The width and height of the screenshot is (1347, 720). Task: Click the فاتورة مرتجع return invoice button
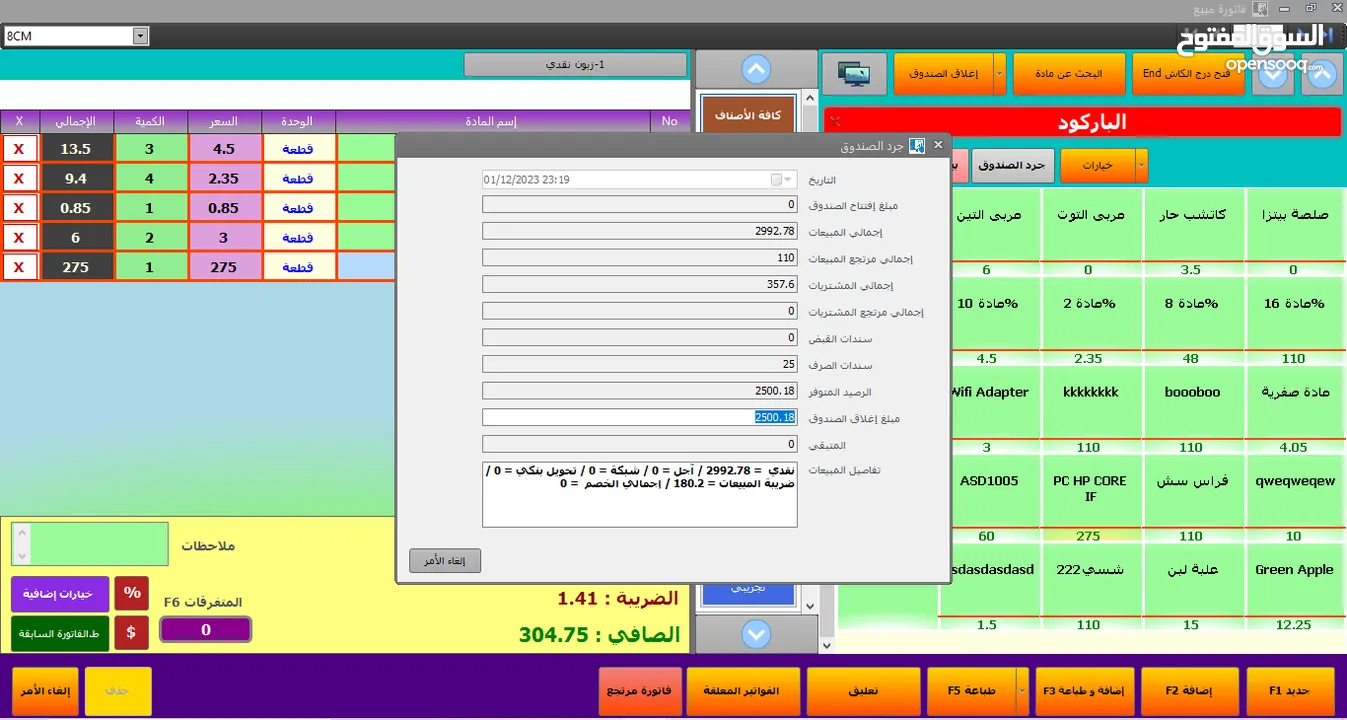pos(640,691)
